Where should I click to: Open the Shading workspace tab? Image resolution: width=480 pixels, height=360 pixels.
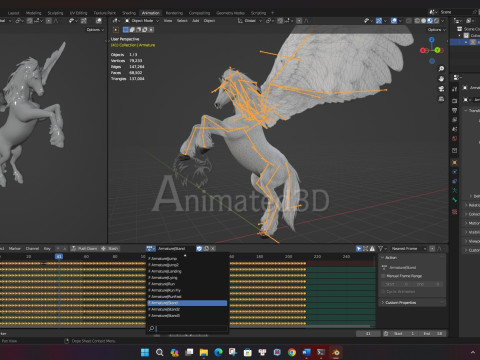129,13
